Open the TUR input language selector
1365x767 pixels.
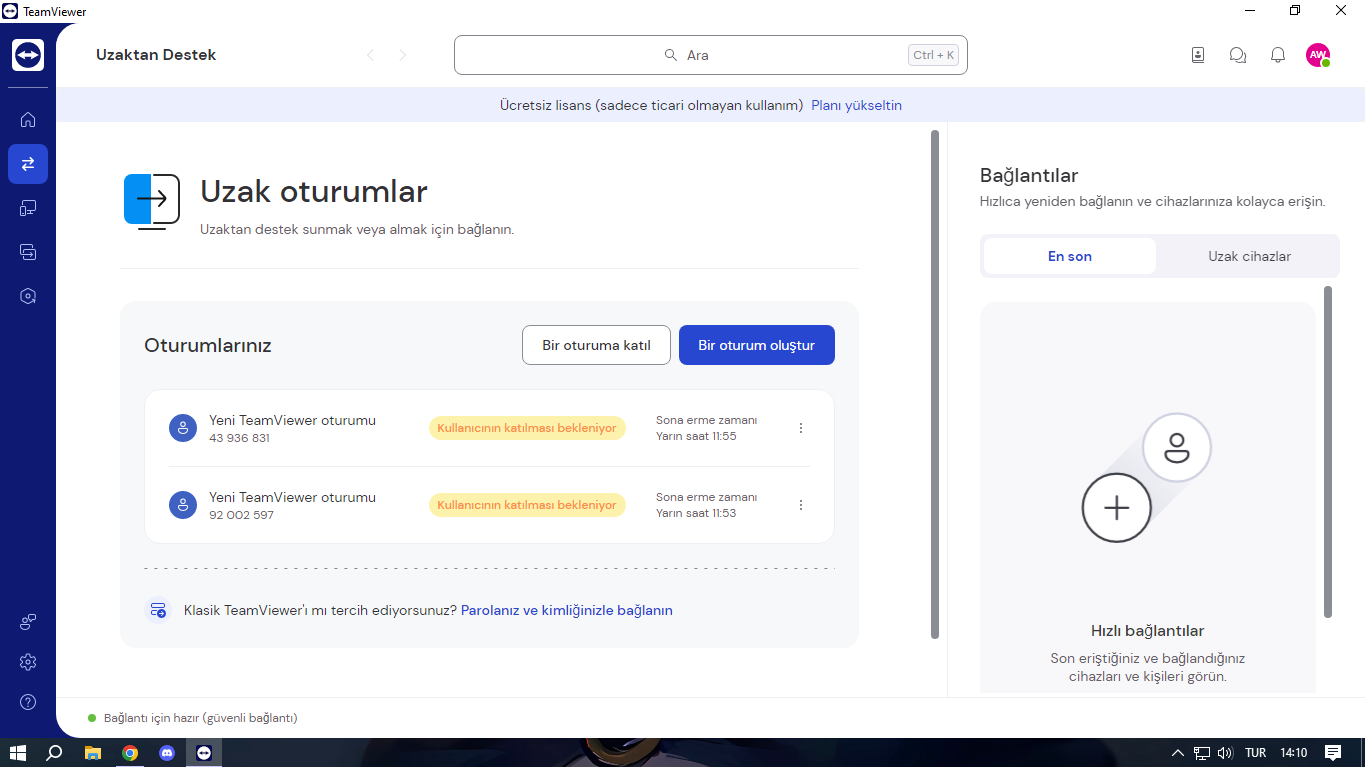[x=1255, y=753]
